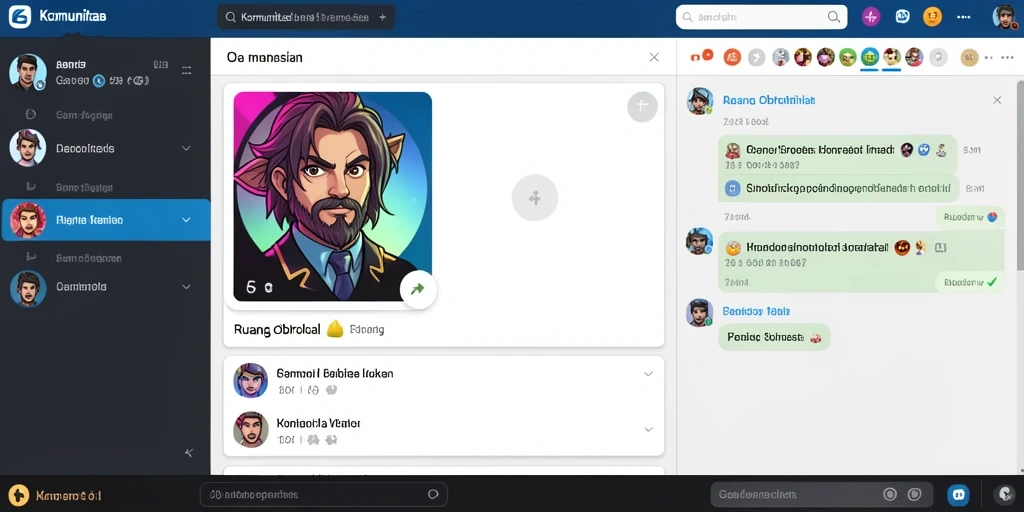Click the magnifier icon in the top-right search box
The width and height of the screenshot is (1024, 512).
834,18
